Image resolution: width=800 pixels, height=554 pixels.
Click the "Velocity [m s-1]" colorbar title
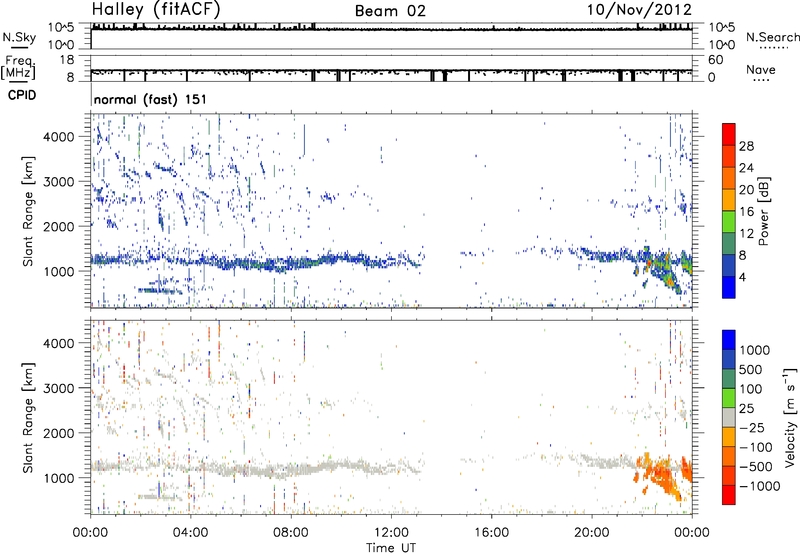coord(791,417)
